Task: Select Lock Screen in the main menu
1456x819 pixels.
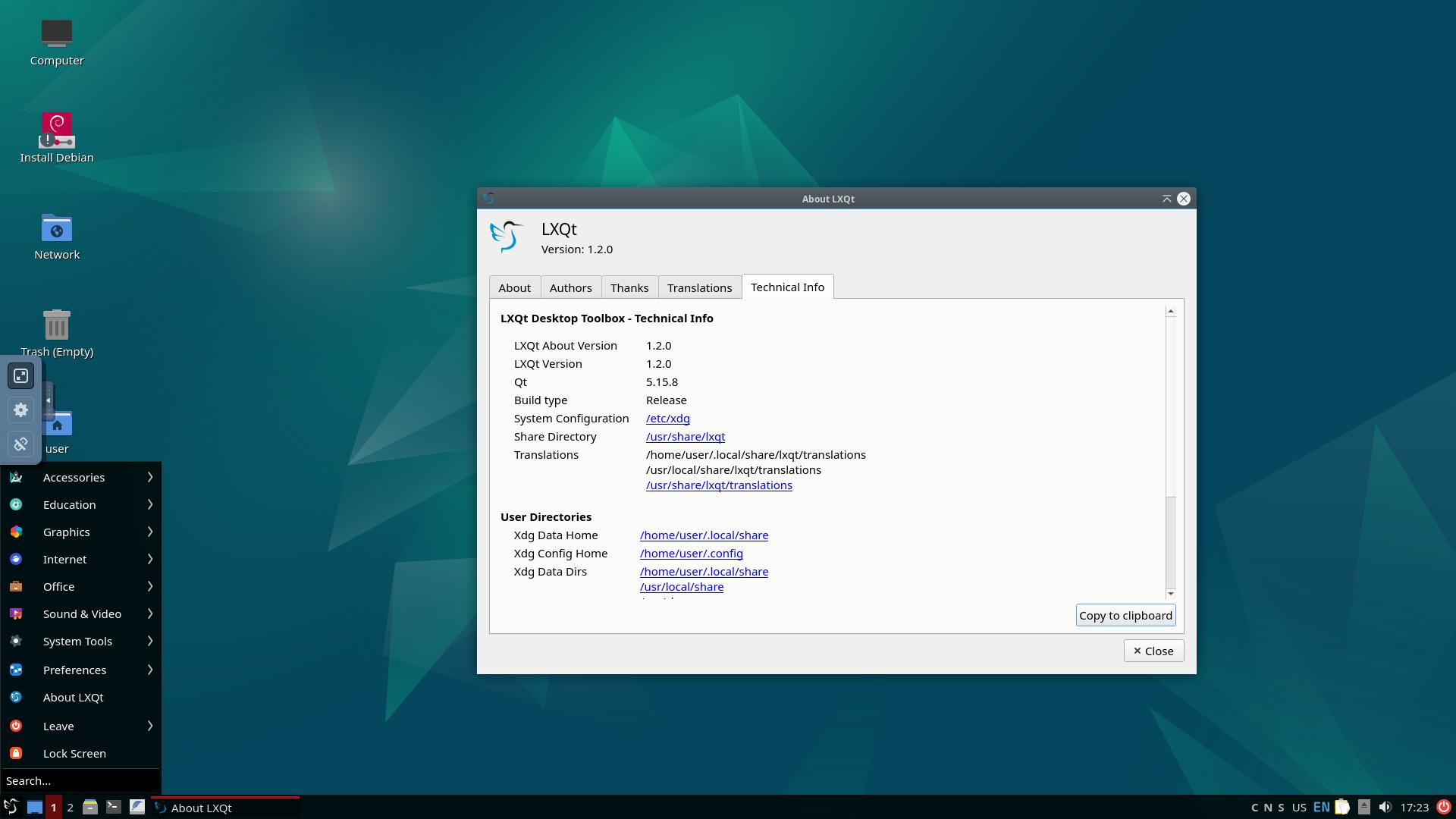Action: (x=80, y=753)
